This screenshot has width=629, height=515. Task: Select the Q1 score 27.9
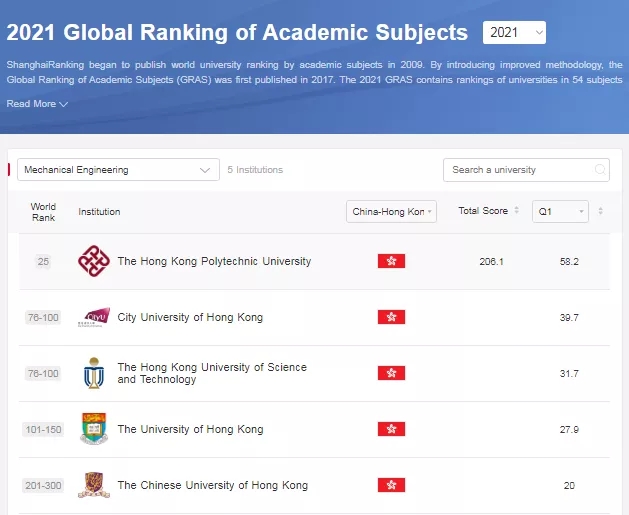(569, 430)
